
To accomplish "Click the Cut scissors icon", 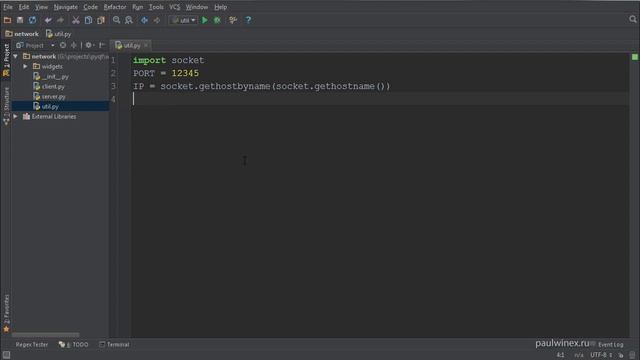I will (x=76, y=20).
